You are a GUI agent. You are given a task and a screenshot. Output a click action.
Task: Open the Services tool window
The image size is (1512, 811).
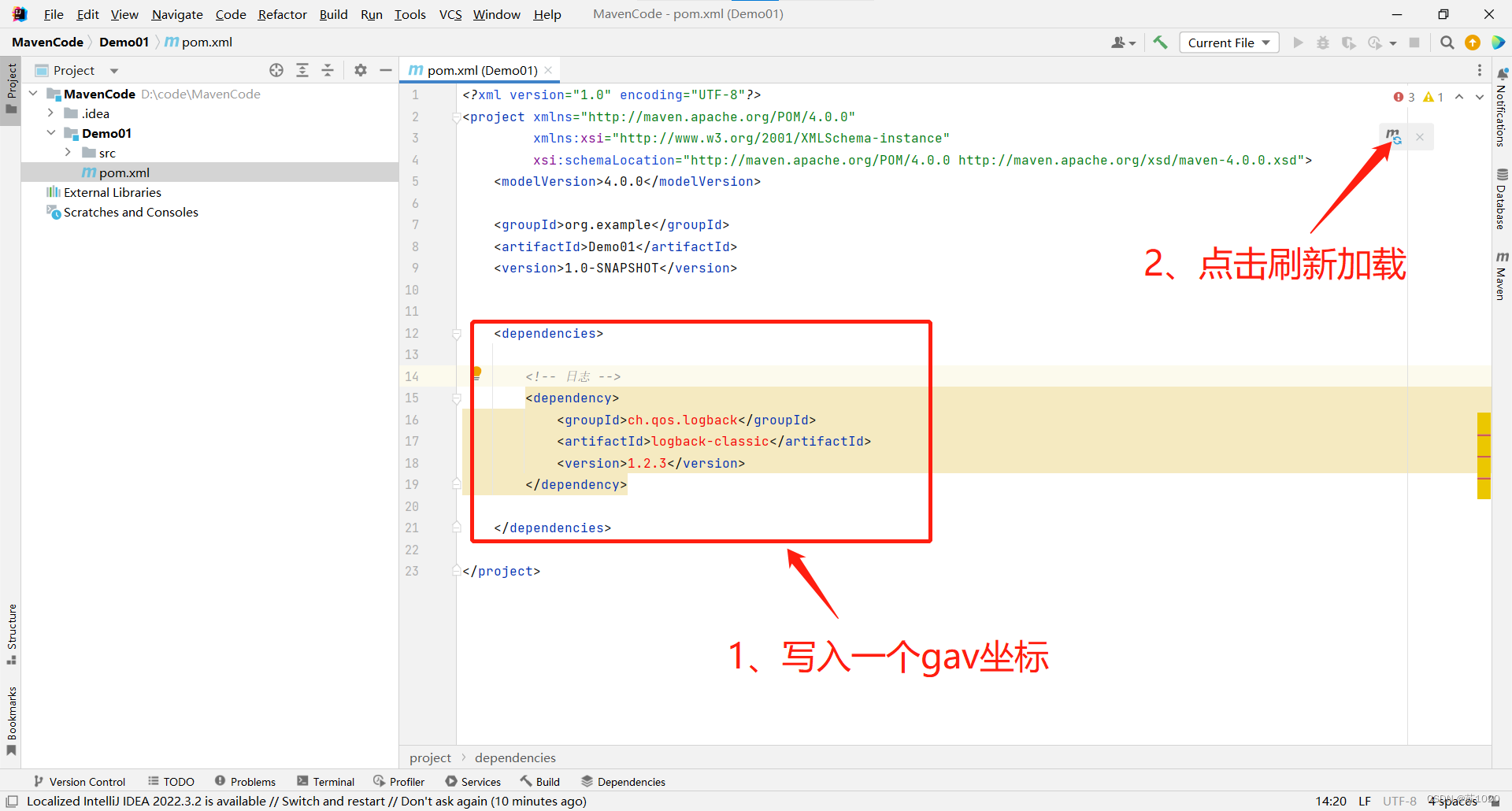(473, 782)
